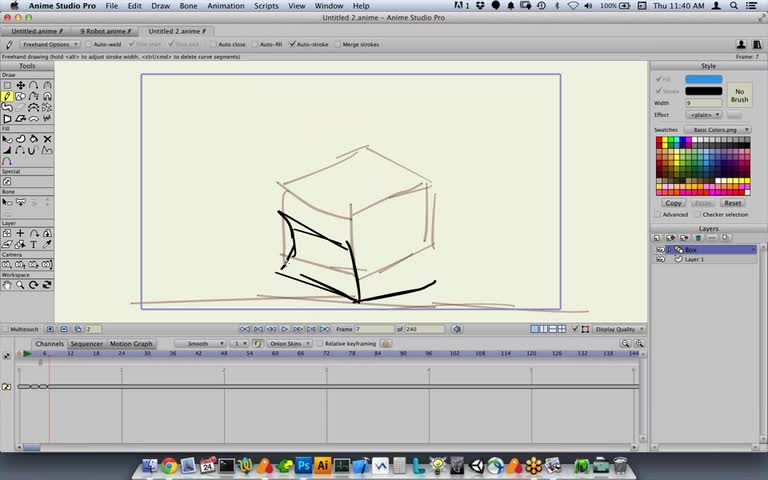Select the Select Bone tool
The height and width of the screenshot is (480, 768).
[7, 202]
